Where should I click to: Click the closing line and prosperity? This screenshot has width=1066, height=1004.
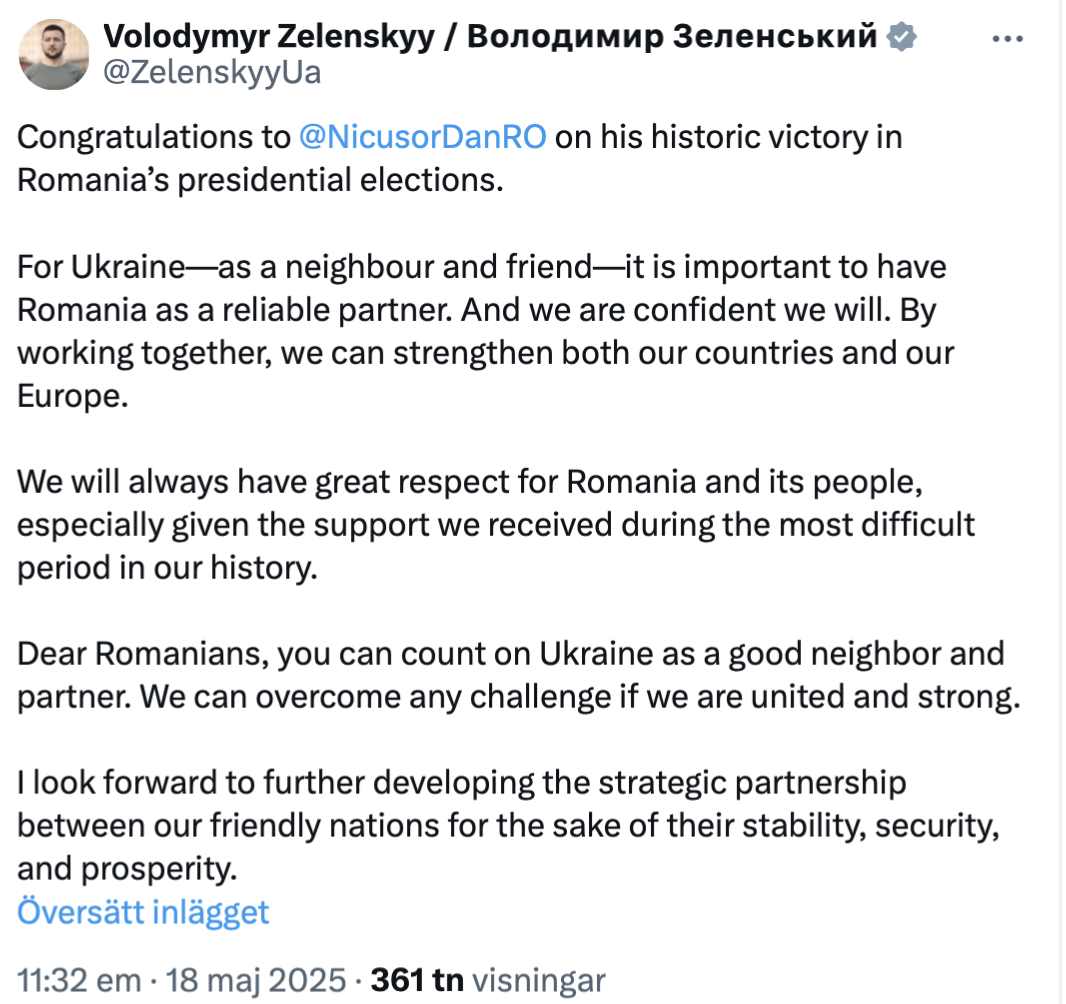click(x=126, y=869)
